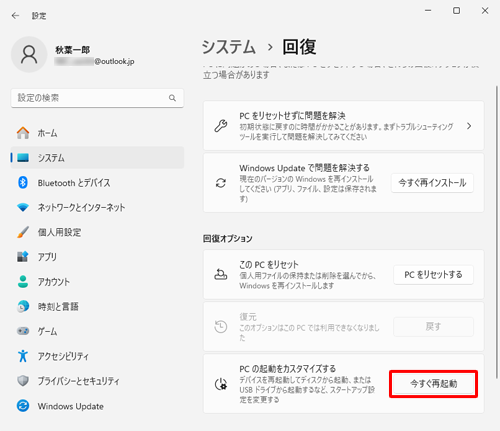The width and height of the screenshot is (500, 431).
Task: Click PC をリセットする button
Action: [x=433, y=275]
